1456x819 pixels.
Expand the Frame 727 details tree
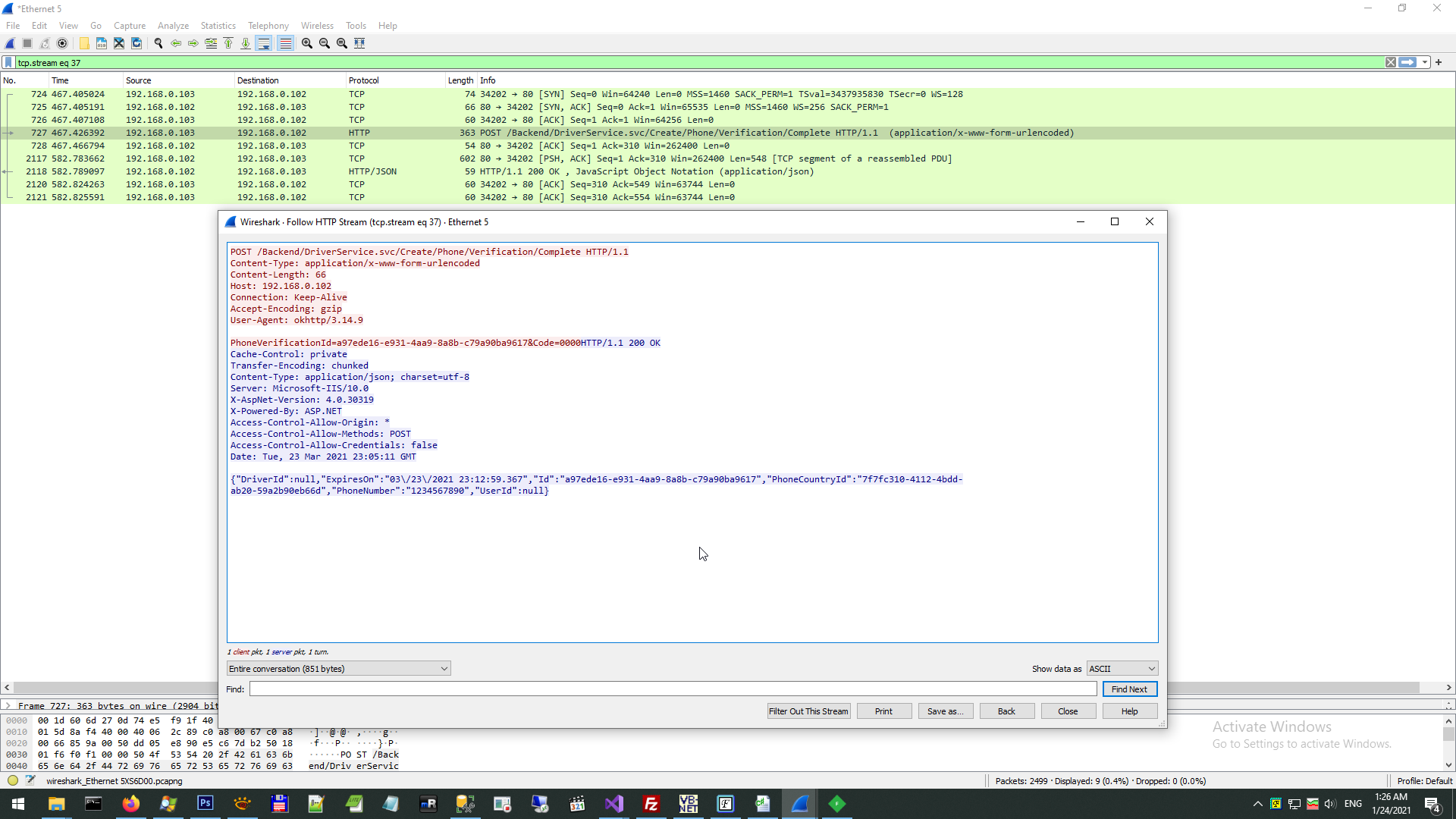(8, 706)
